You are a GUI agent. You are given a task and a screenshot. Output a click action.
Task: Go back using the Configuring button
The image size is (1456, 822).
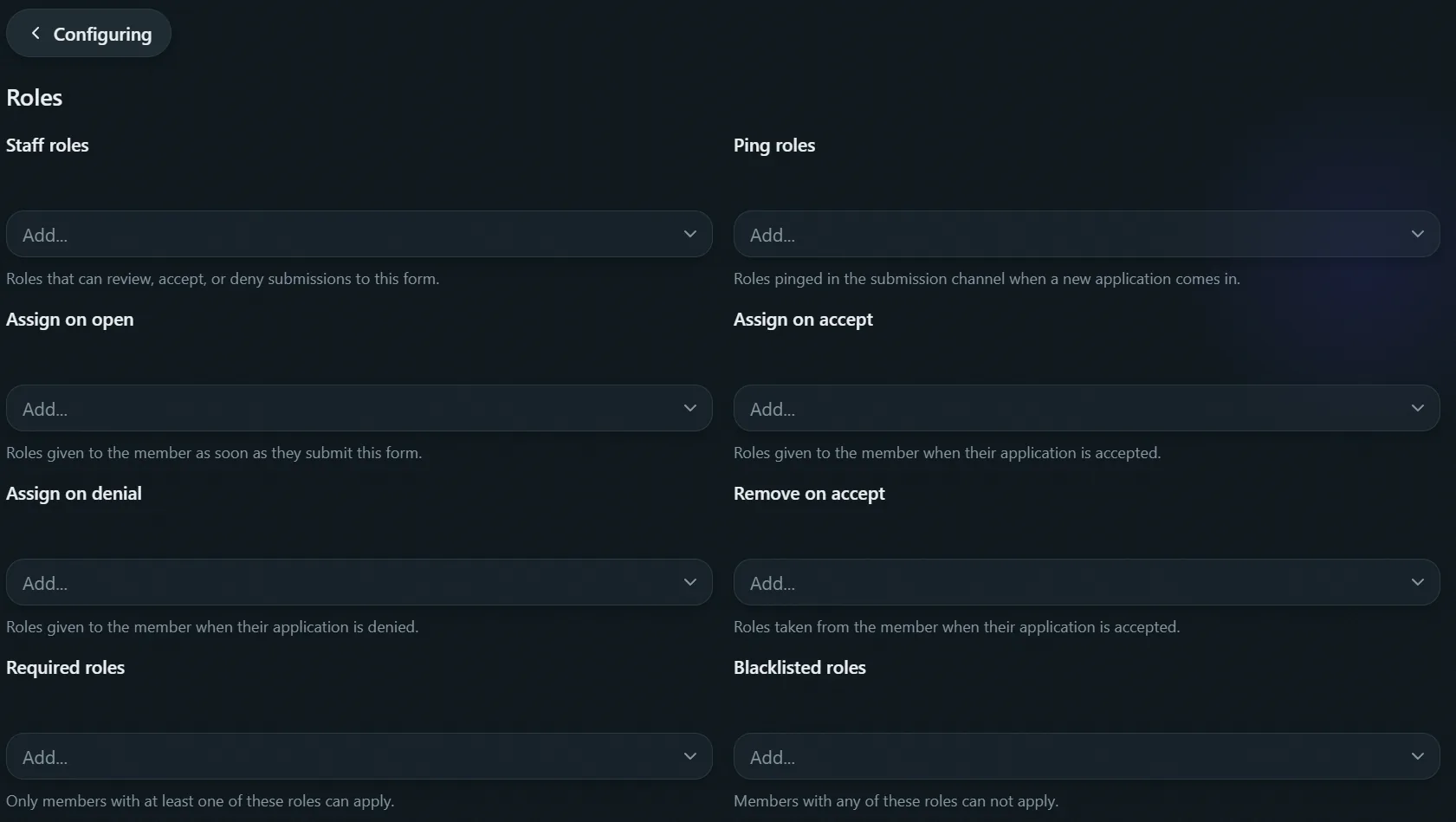click(x=88, y=33)
